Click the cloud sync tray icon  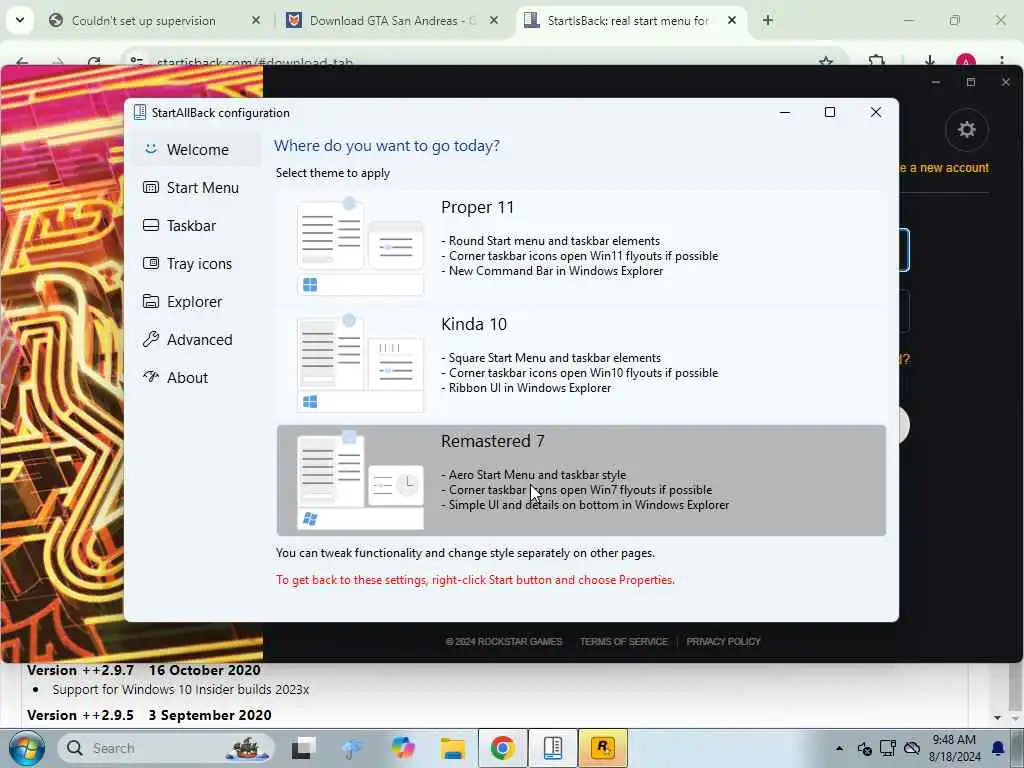[912, 748]
